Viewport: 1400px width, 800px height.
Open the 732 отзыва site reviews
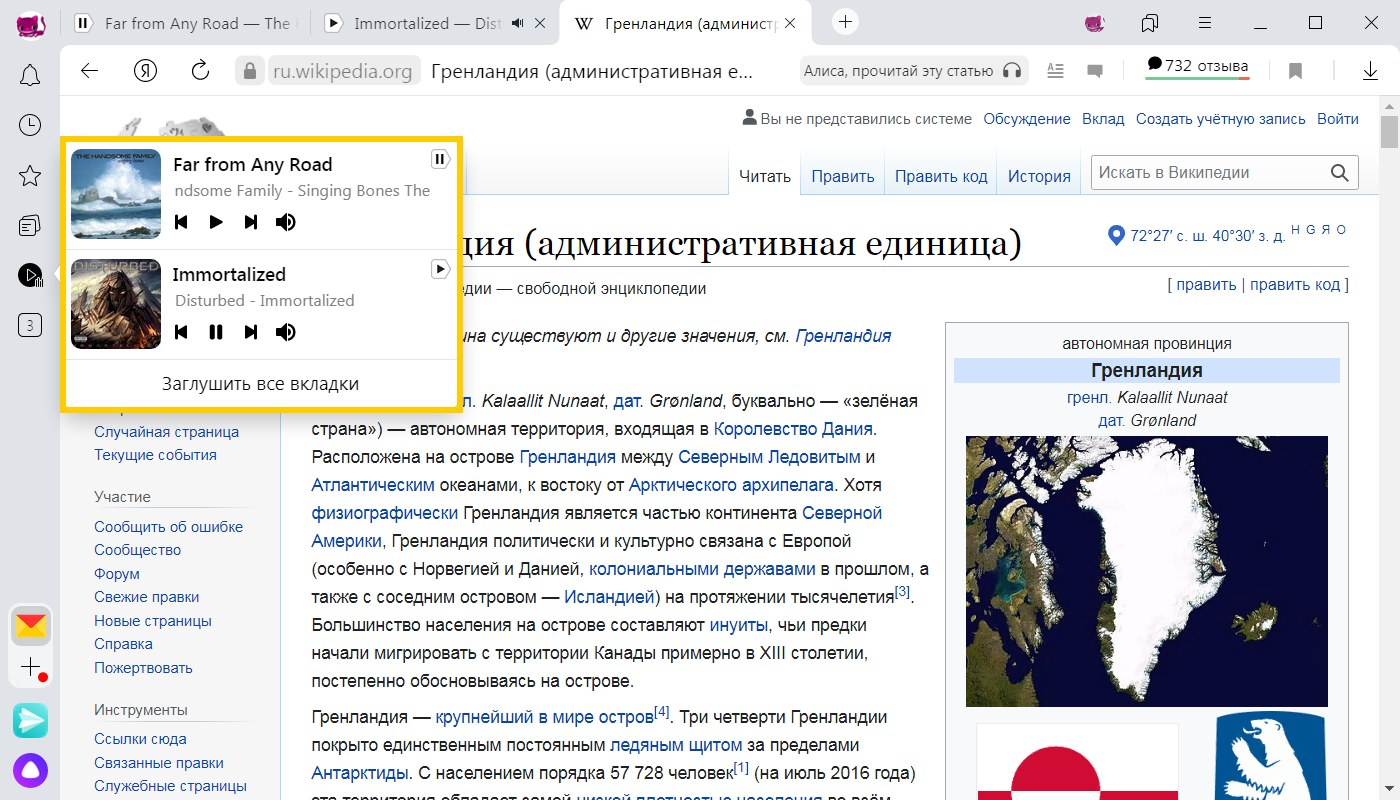[x=1197, y=67]
